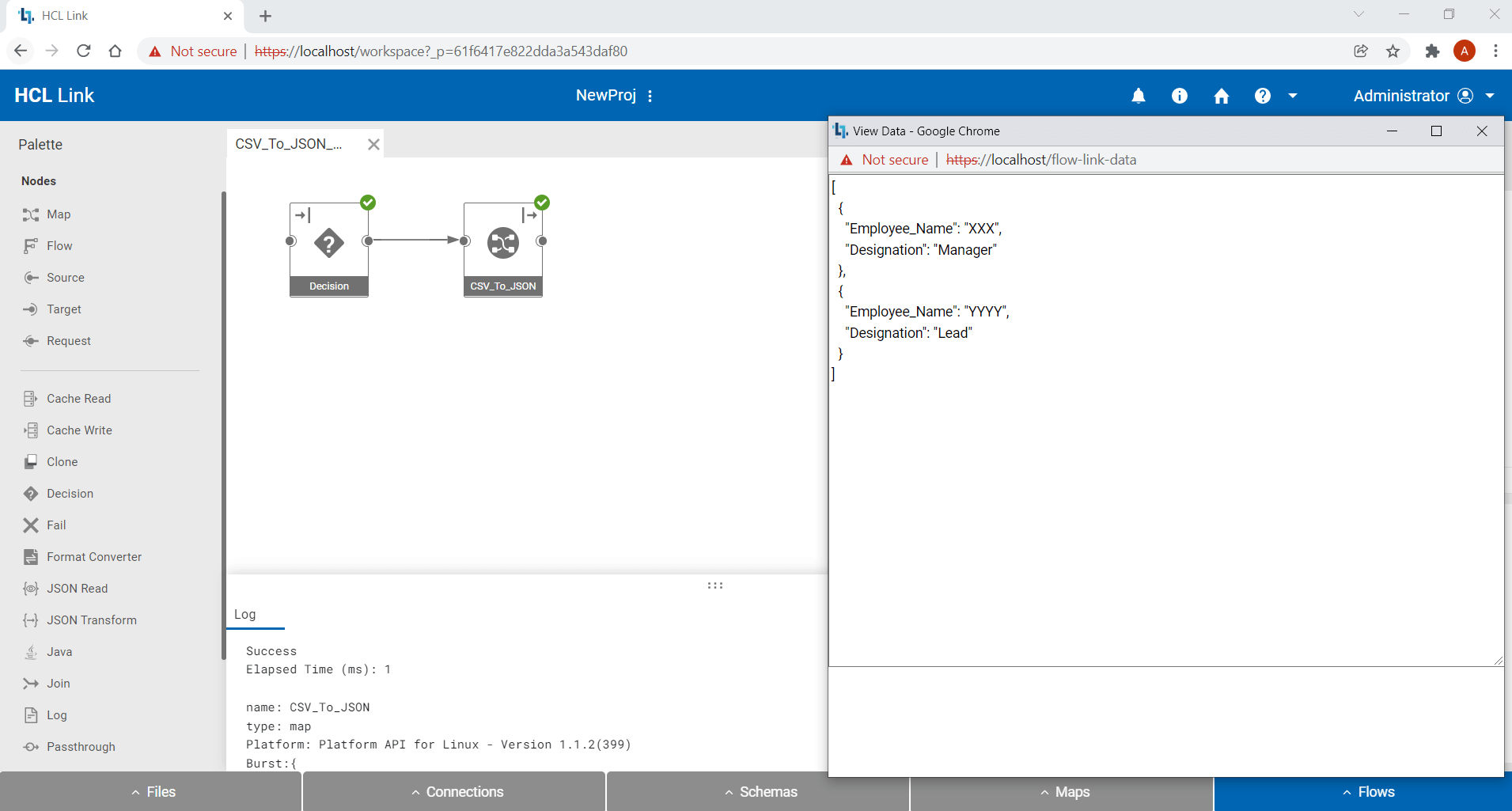Screen dimensions: 1512x811
Task: Click the Source item in the palette
Action: [66, 277]
